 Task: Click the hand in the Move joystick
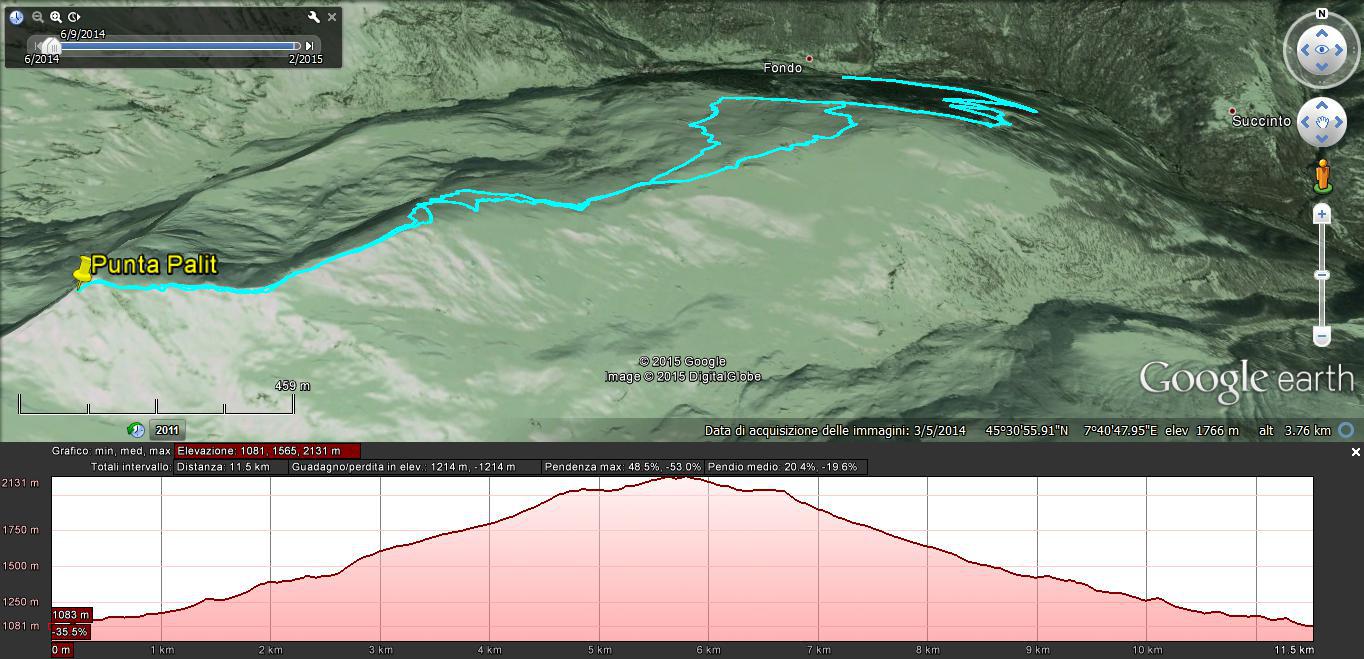point(1322,122)
